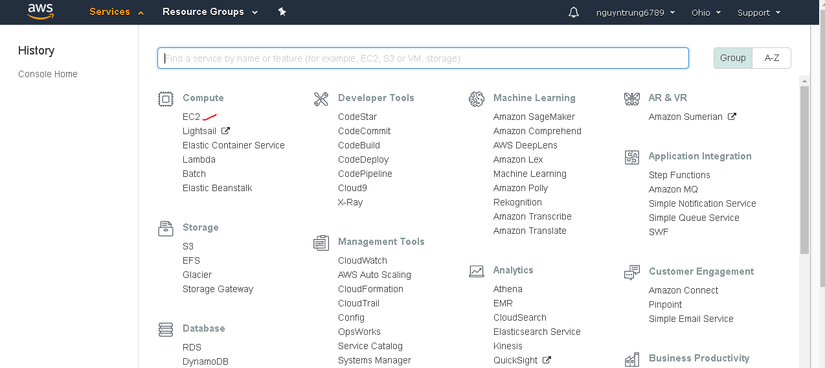
Task: Open Amazon Sumerian
Action: tap(686, 117)
